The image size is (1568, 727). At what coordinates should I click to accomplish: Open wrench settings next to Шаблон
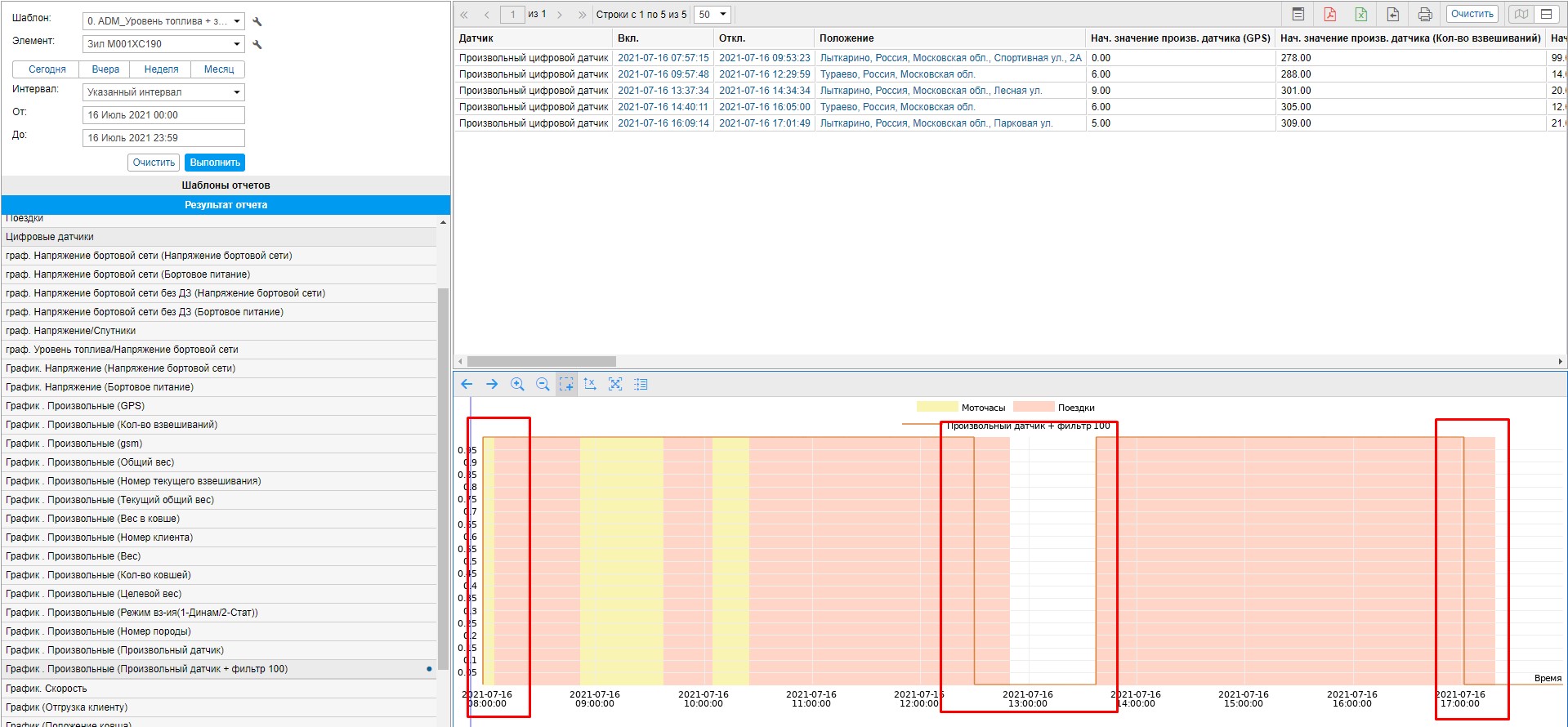coord(257,22)
